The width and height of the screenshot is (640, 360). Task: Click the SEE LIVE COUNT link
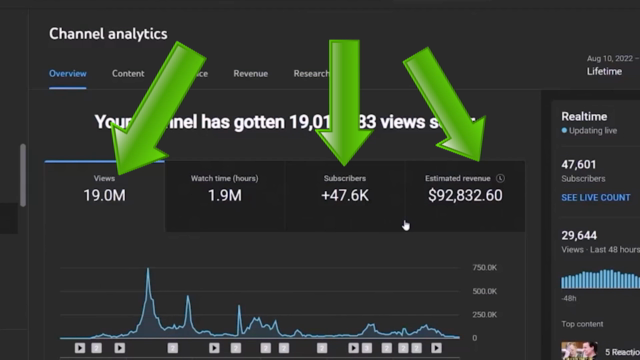click(596, 198)
